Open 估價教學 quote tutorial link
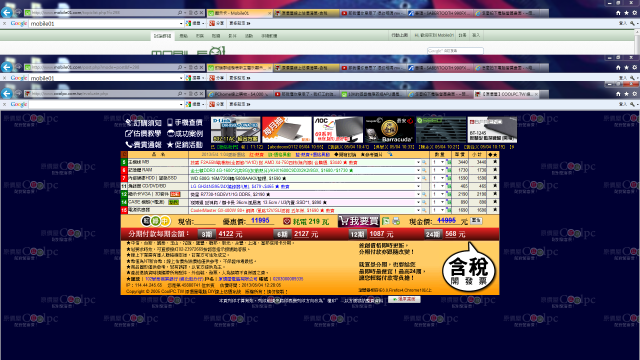The width and height of the screenshot is (640, 360). [143, 133]
